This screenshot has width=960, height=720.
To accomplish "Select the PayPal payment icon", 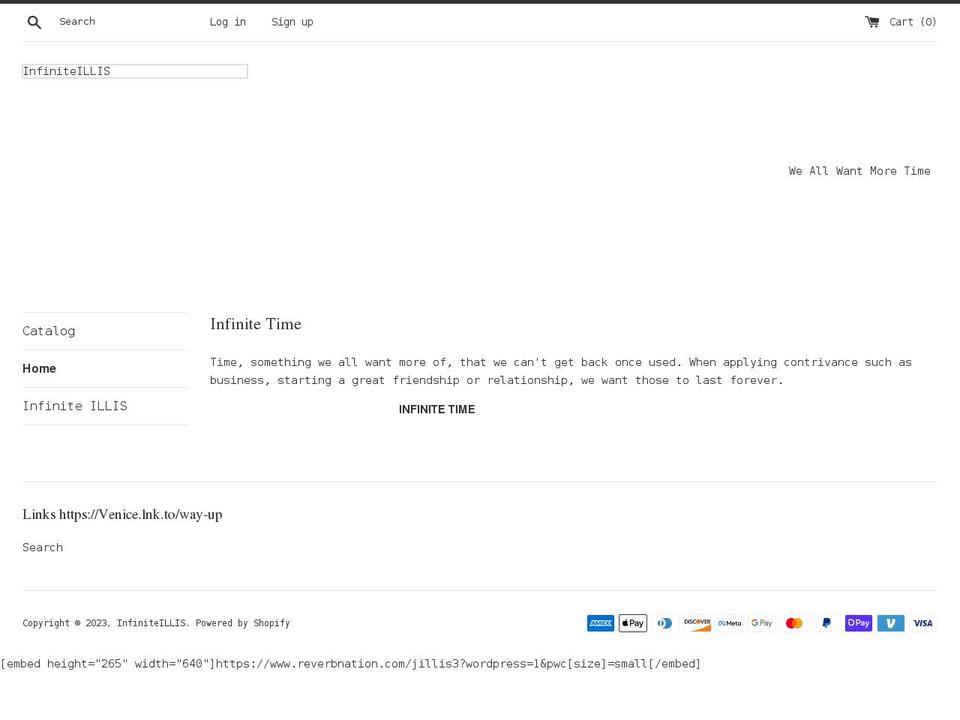I will pos(827,623).
